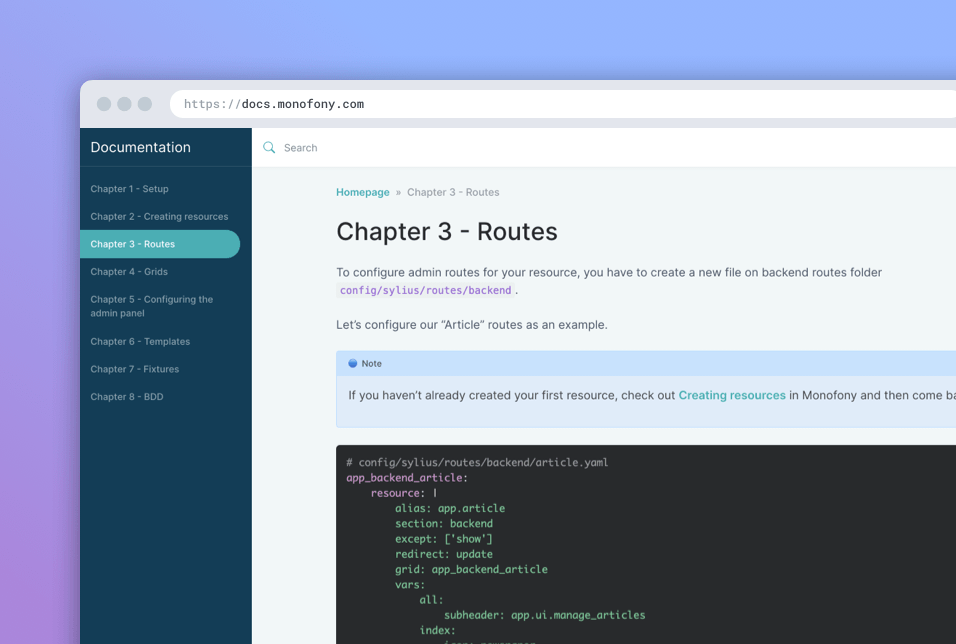Go to Chapter 4 - Grids
Screen dimensions: 956x644
[129, 272]
